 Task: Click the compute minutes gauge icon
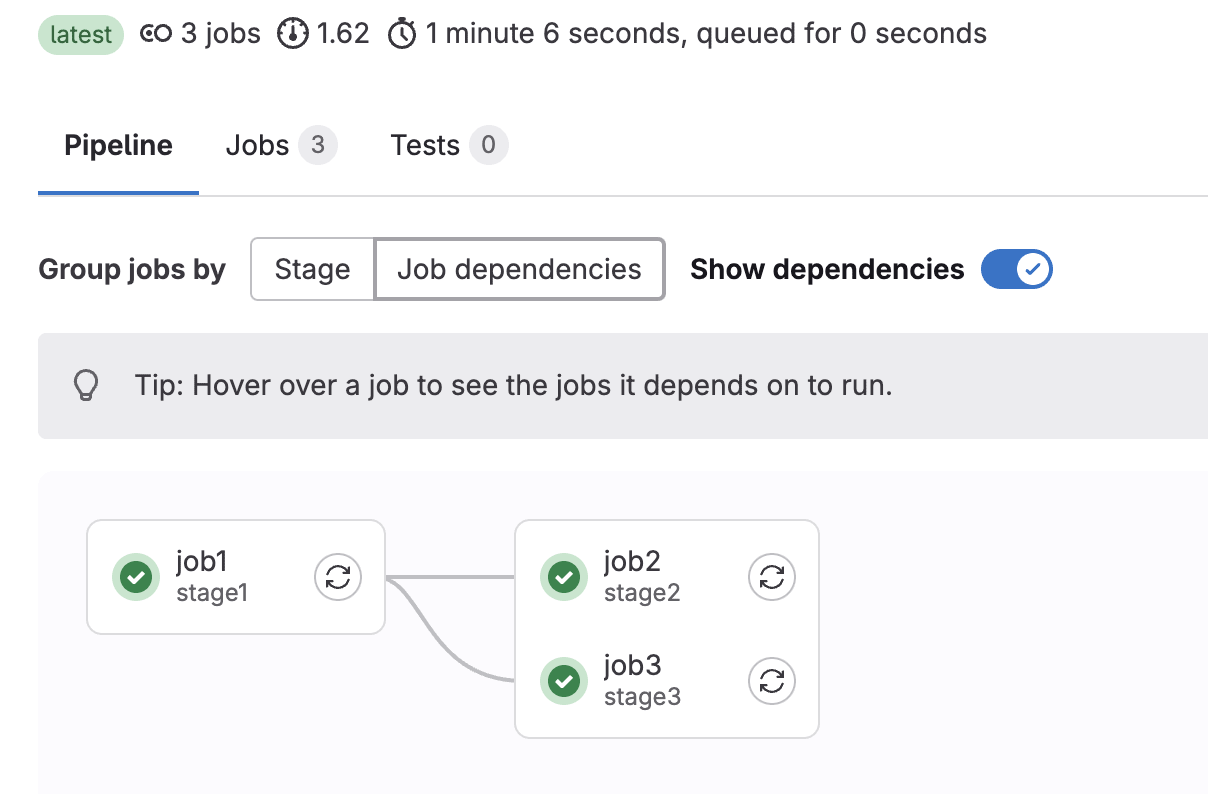tap(293, 34)
